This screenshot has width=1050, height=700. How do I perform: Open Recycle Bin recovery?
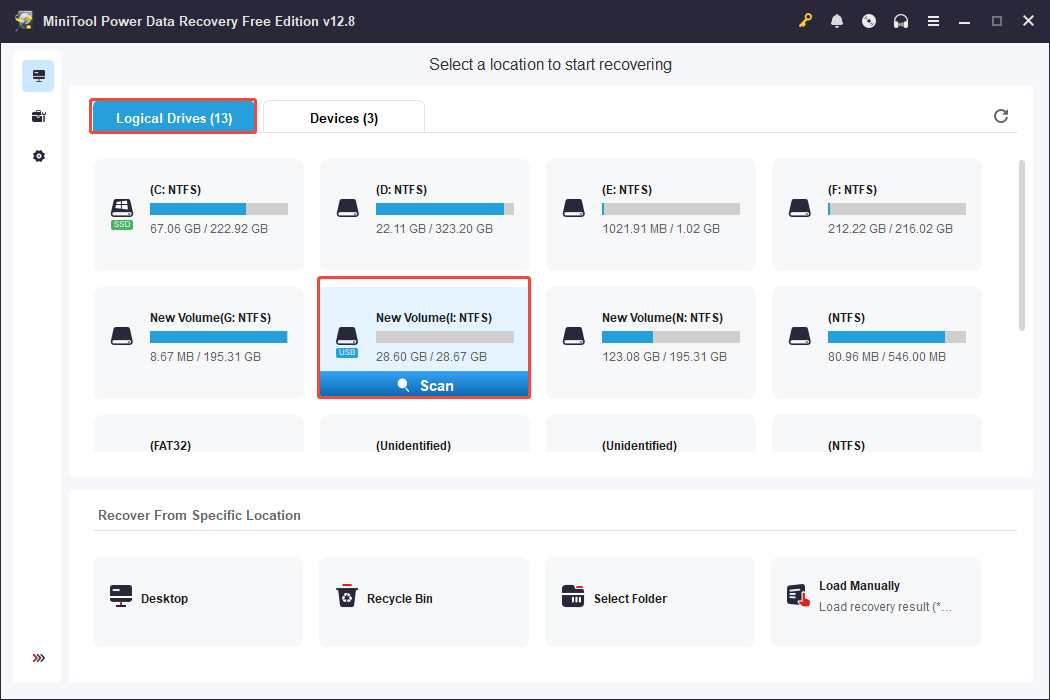[423, 601]
